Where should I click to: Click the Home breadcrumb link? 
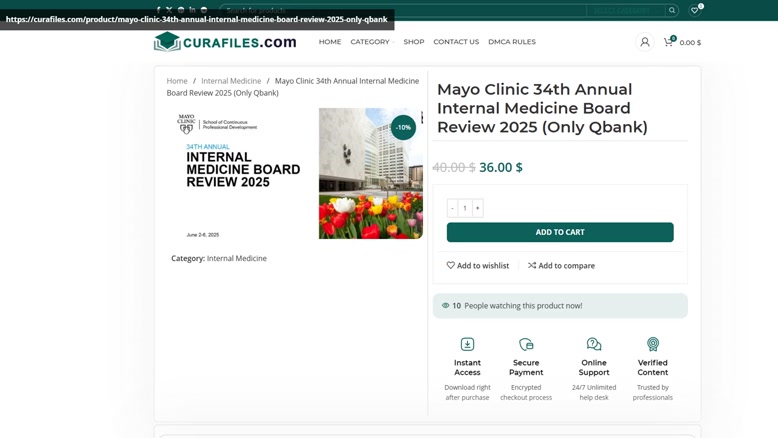[177, 81]
